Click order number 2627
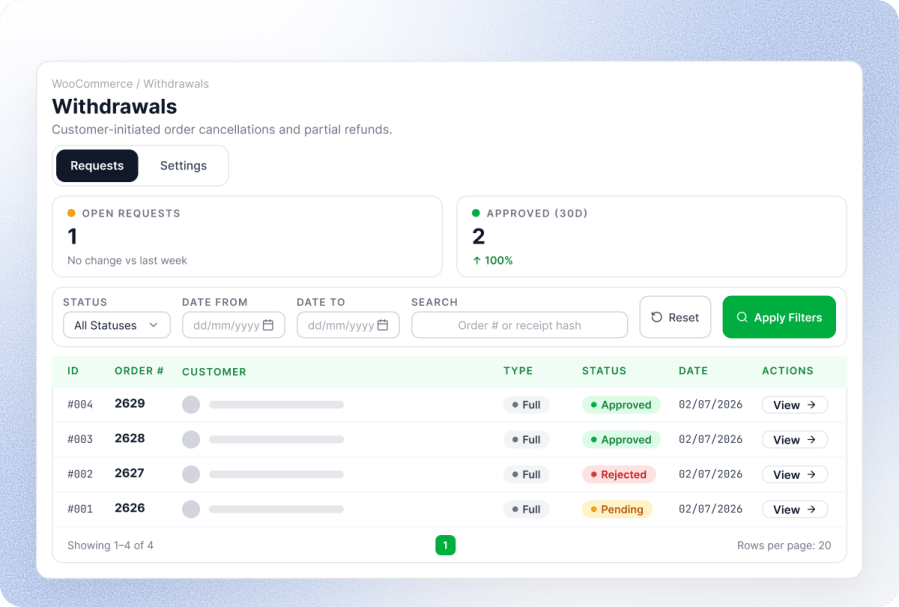 tap(130, 473)
